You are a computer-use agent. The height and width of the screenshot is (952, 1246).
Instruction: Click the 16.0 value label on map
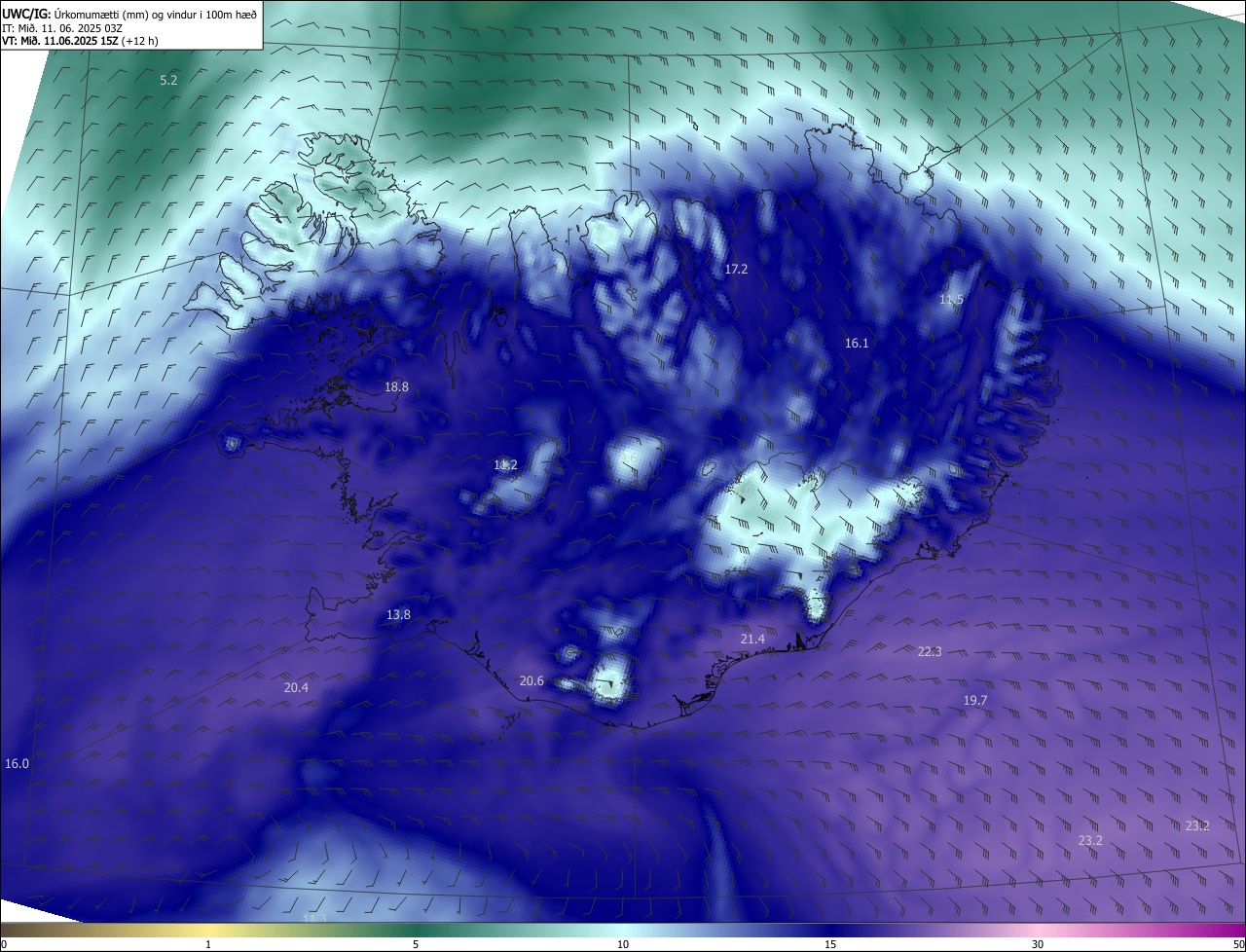pyautogui.click(x=17, y=764)
